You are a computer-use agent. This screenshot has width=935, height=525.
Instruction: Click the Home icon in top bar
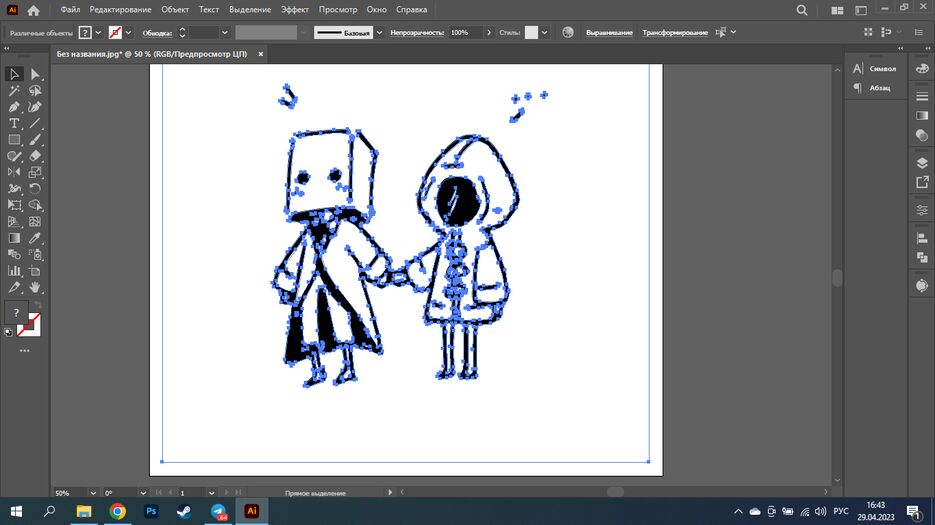coord(33,10)
